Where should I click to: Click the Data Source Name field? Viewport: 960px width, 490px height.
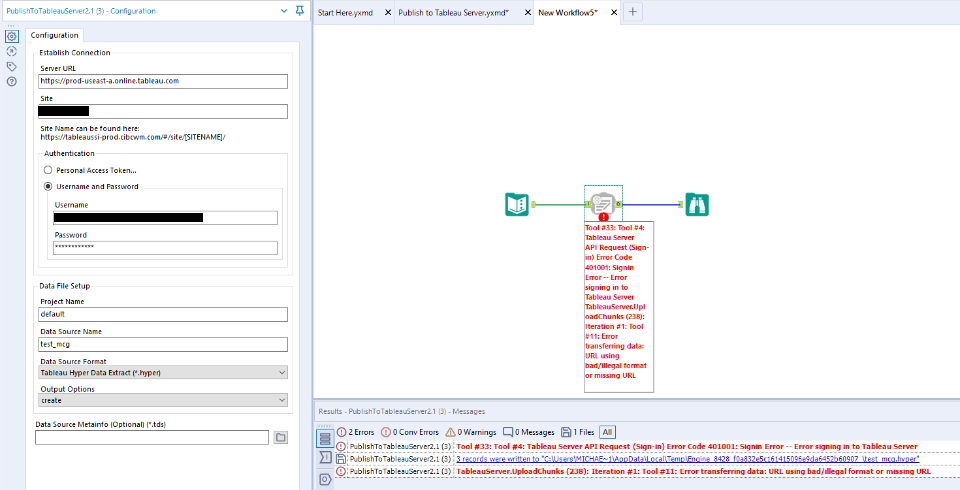163,344
